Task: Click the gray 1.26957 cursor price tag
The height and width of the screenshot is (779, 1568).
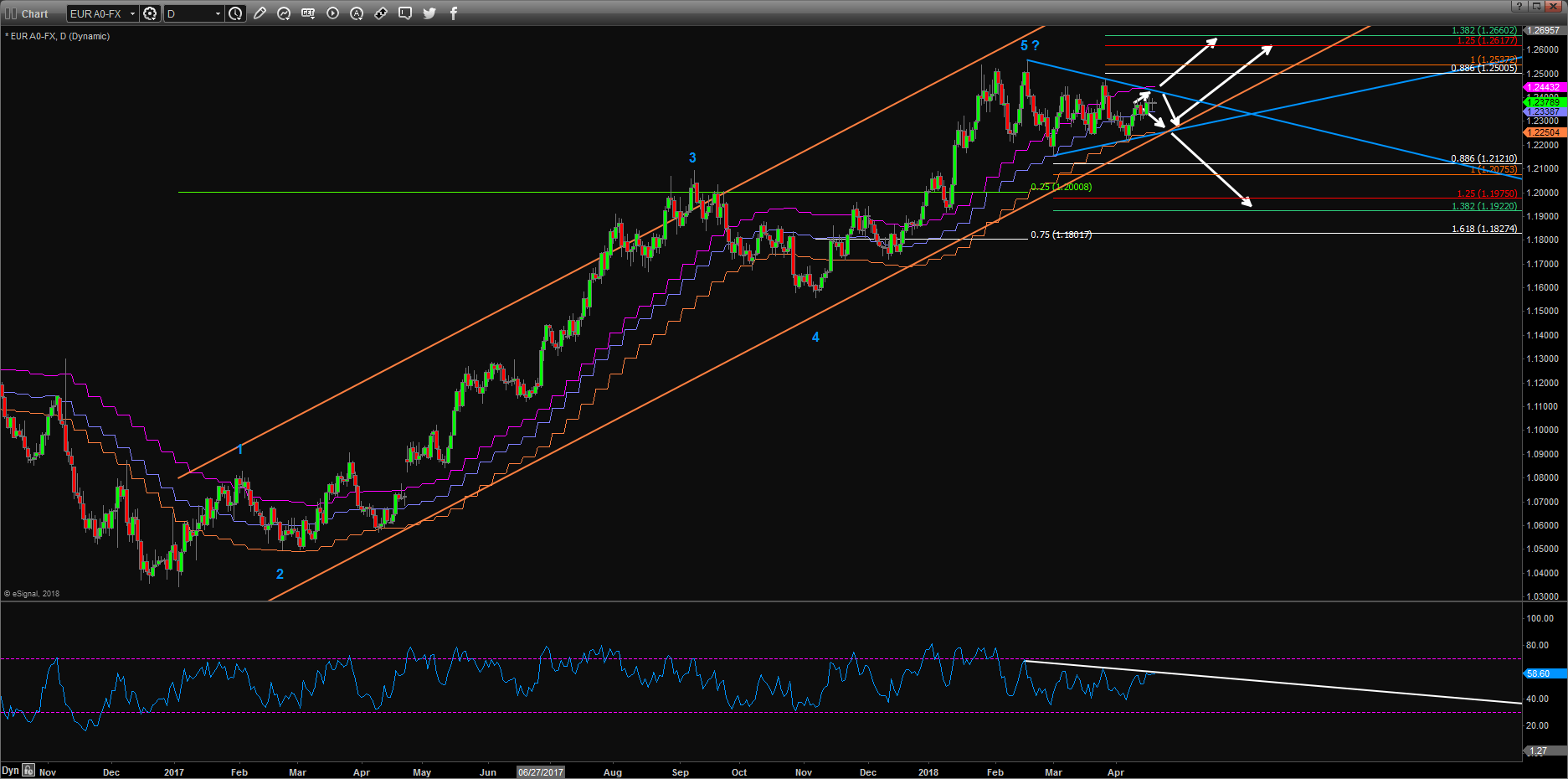Action: [1545, 30]
